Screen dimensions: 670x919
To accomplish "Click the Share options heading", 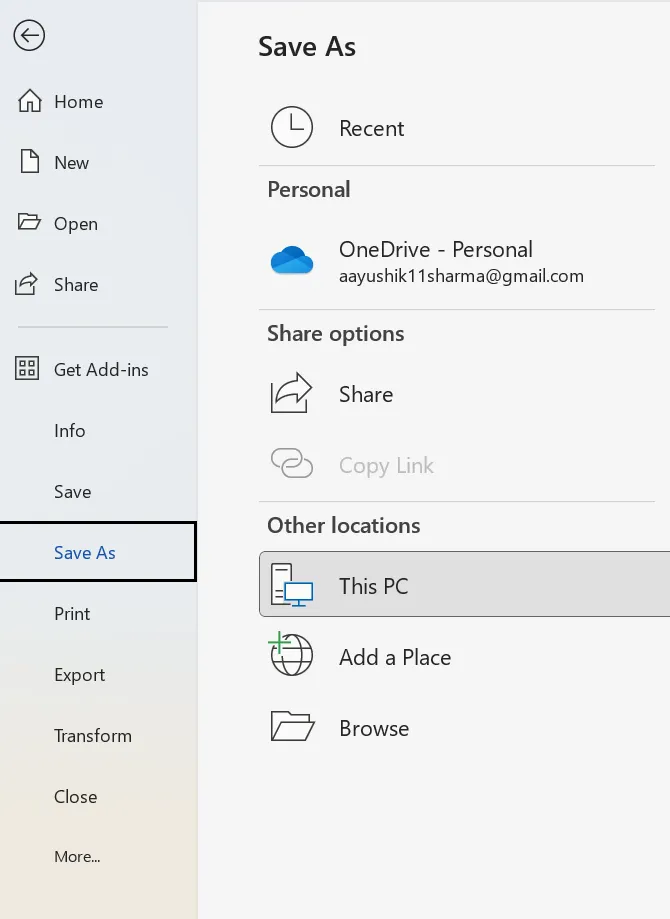I will click(x=336, y=333).
